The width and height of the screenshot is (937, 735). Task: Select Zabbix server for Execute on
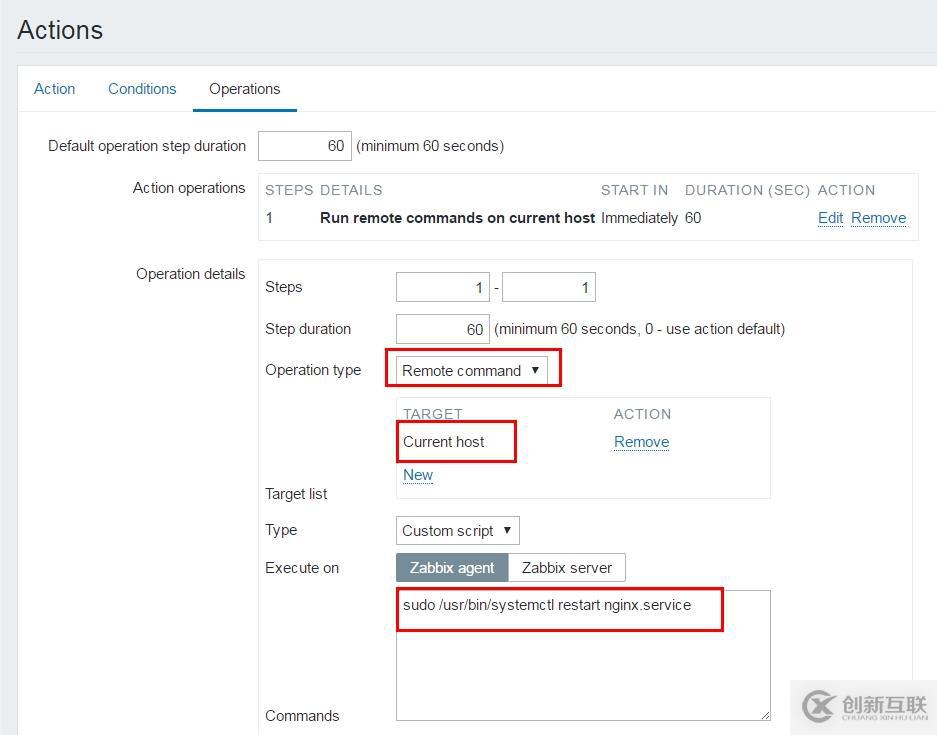567,568
